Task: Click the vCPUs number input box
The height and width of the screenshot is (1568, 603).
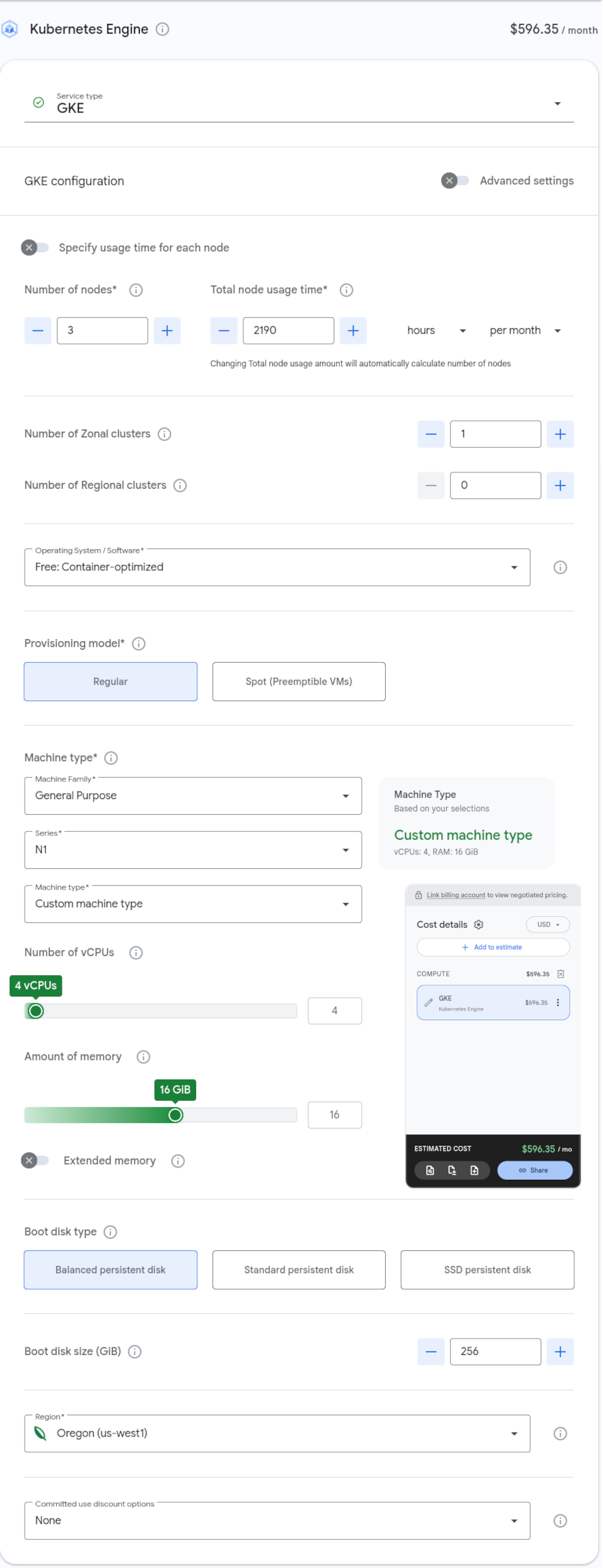Action: click(x=335, y=1011)
